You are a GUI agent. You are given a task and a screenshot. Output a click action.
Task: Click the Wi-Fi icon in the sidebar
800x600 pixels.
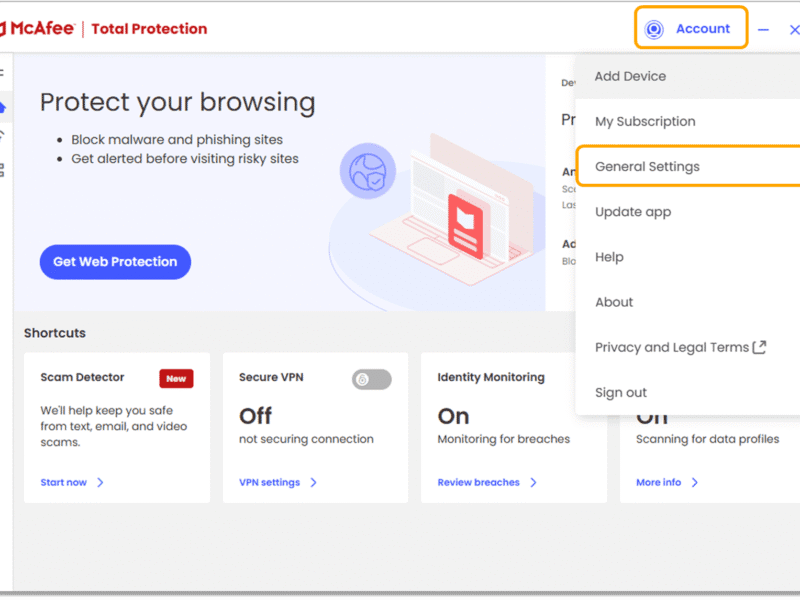(3, 136)
